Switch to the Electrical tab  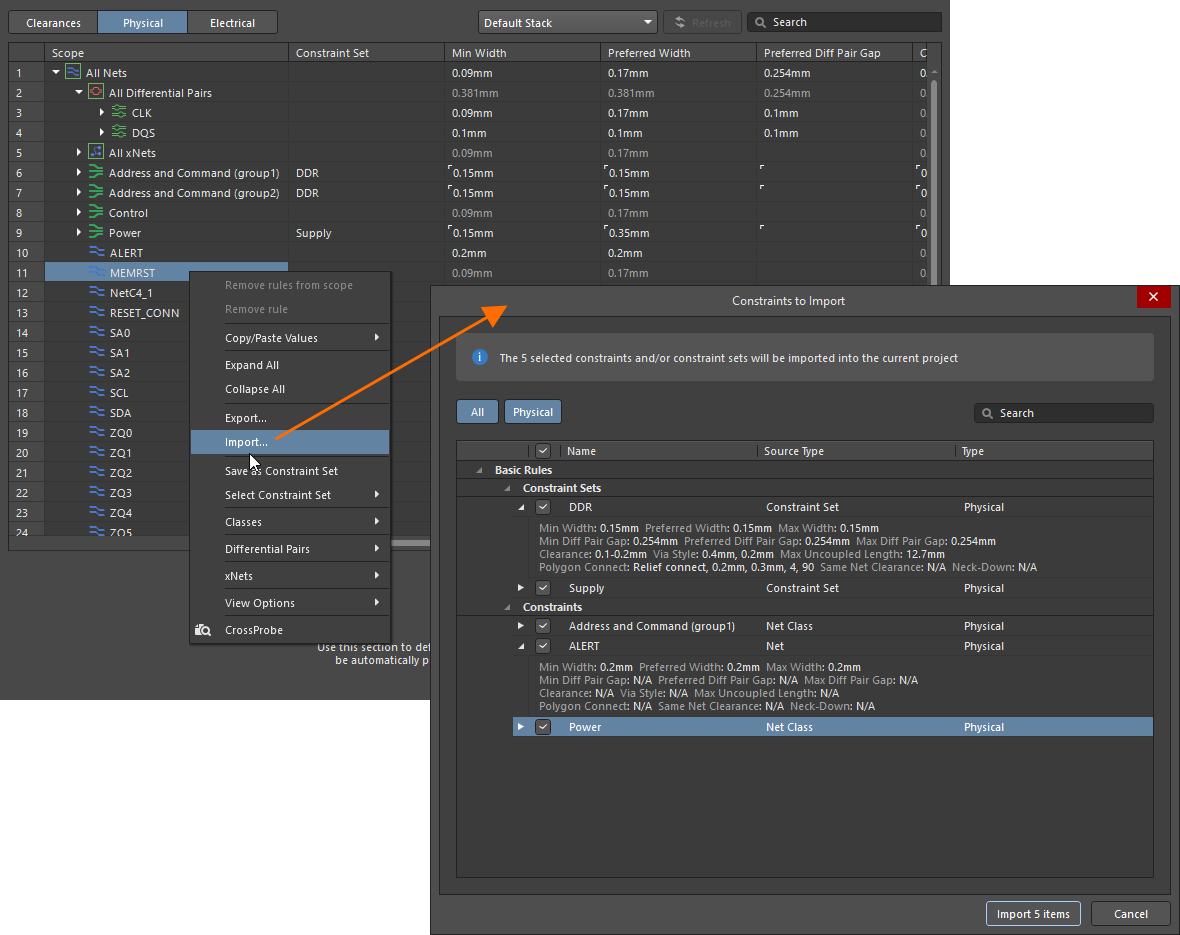pos(232,22)
